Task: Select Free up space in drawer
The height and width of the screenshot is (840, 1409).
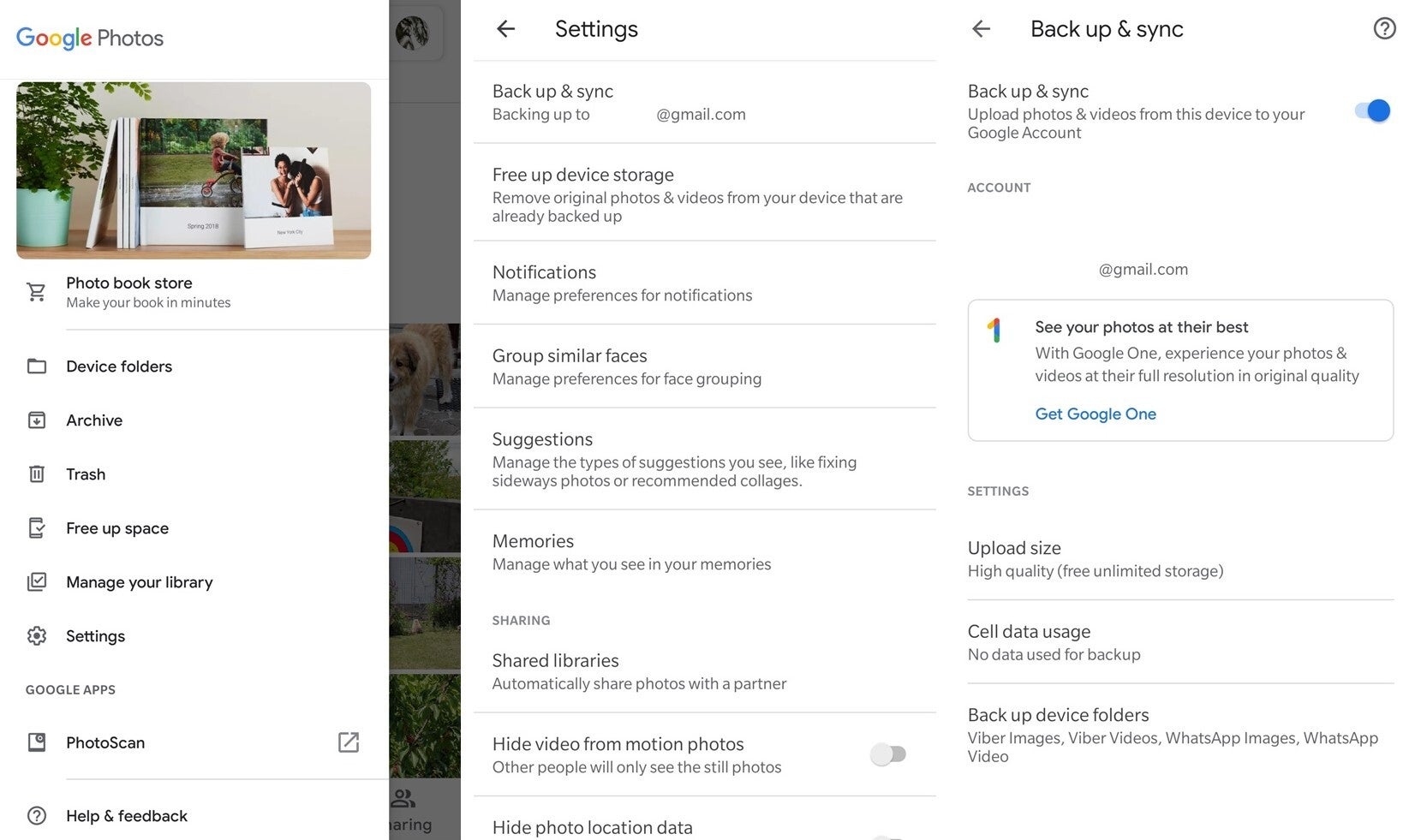Action: click(x=194, y=528)
